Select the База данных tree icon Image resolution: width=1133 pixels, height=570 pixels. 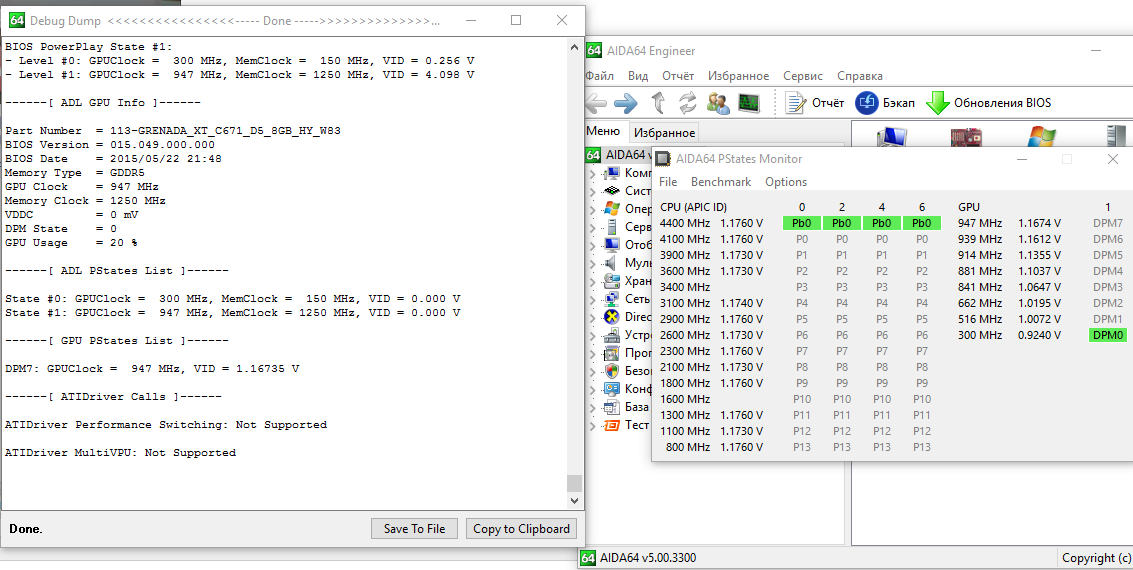click(612, 407)
